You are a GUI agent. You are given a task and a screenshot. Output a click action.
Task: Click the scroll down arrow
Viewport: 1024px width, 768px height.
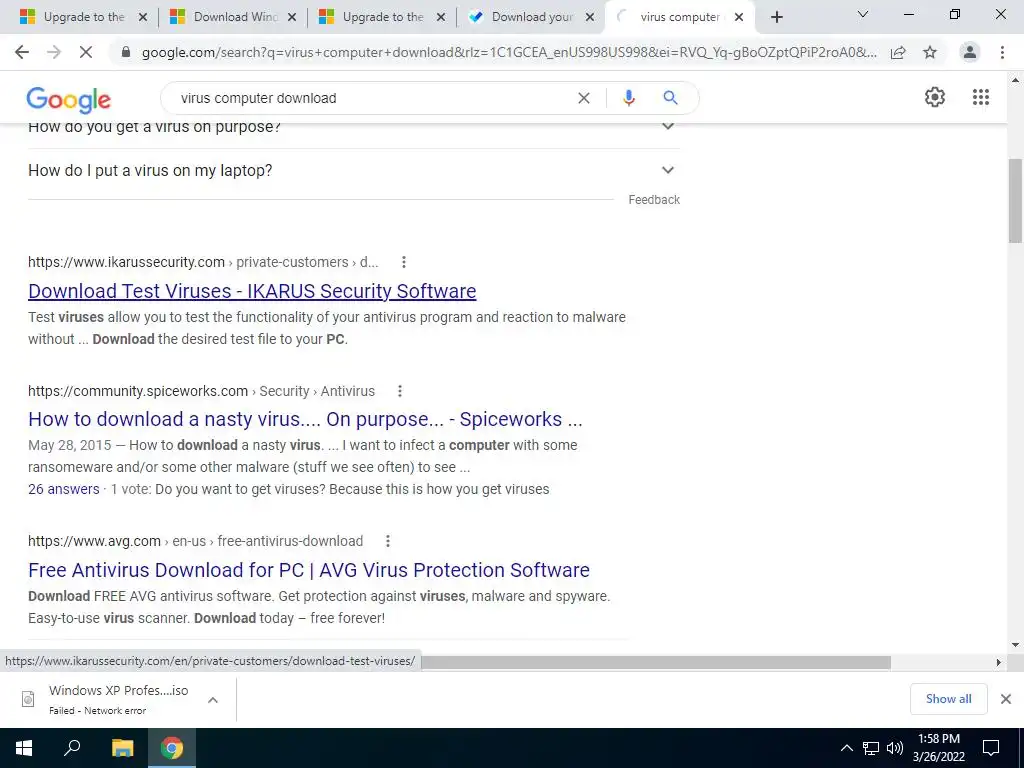point(1016,645)
